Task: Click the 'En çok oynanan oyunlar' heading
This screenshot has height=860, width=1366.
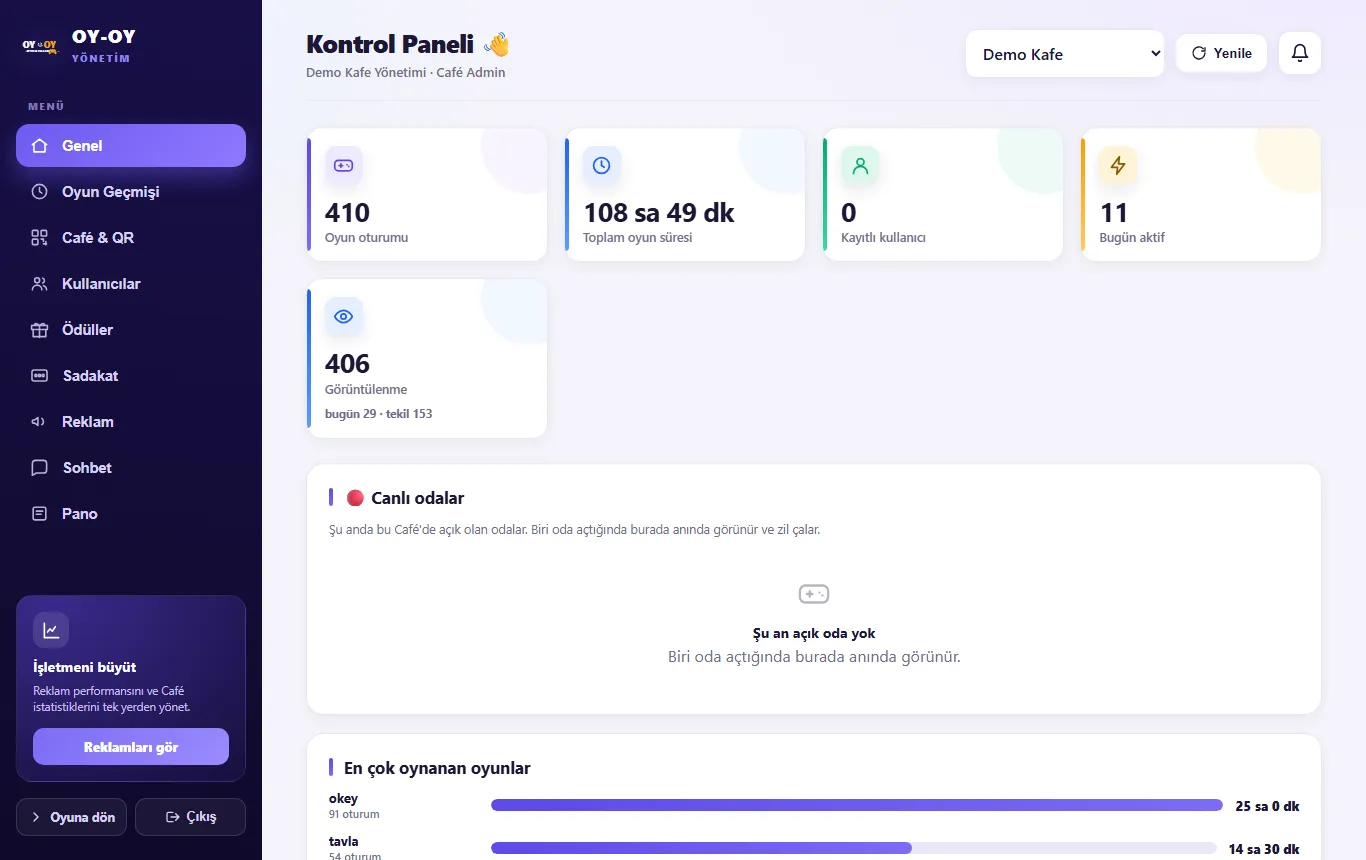Action: 437,768
